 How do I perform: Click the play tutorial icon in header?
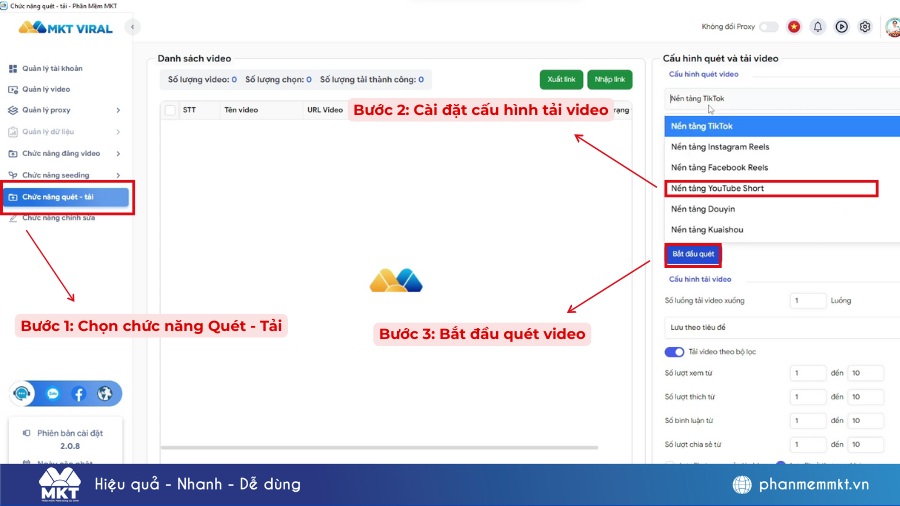coord(841,26)
